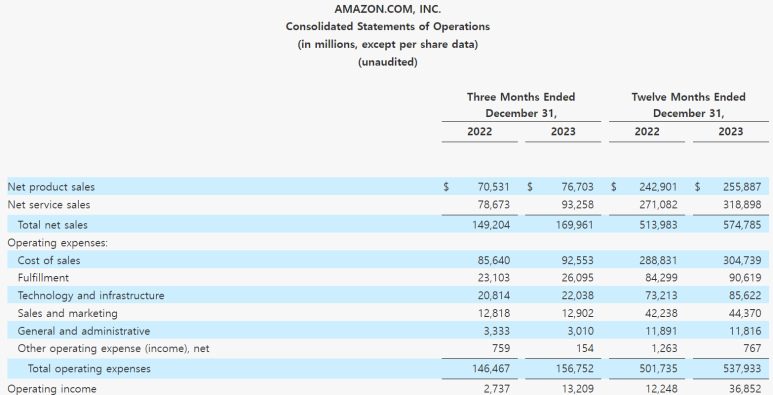Click the Sales and marketing row label

point(68,313)
